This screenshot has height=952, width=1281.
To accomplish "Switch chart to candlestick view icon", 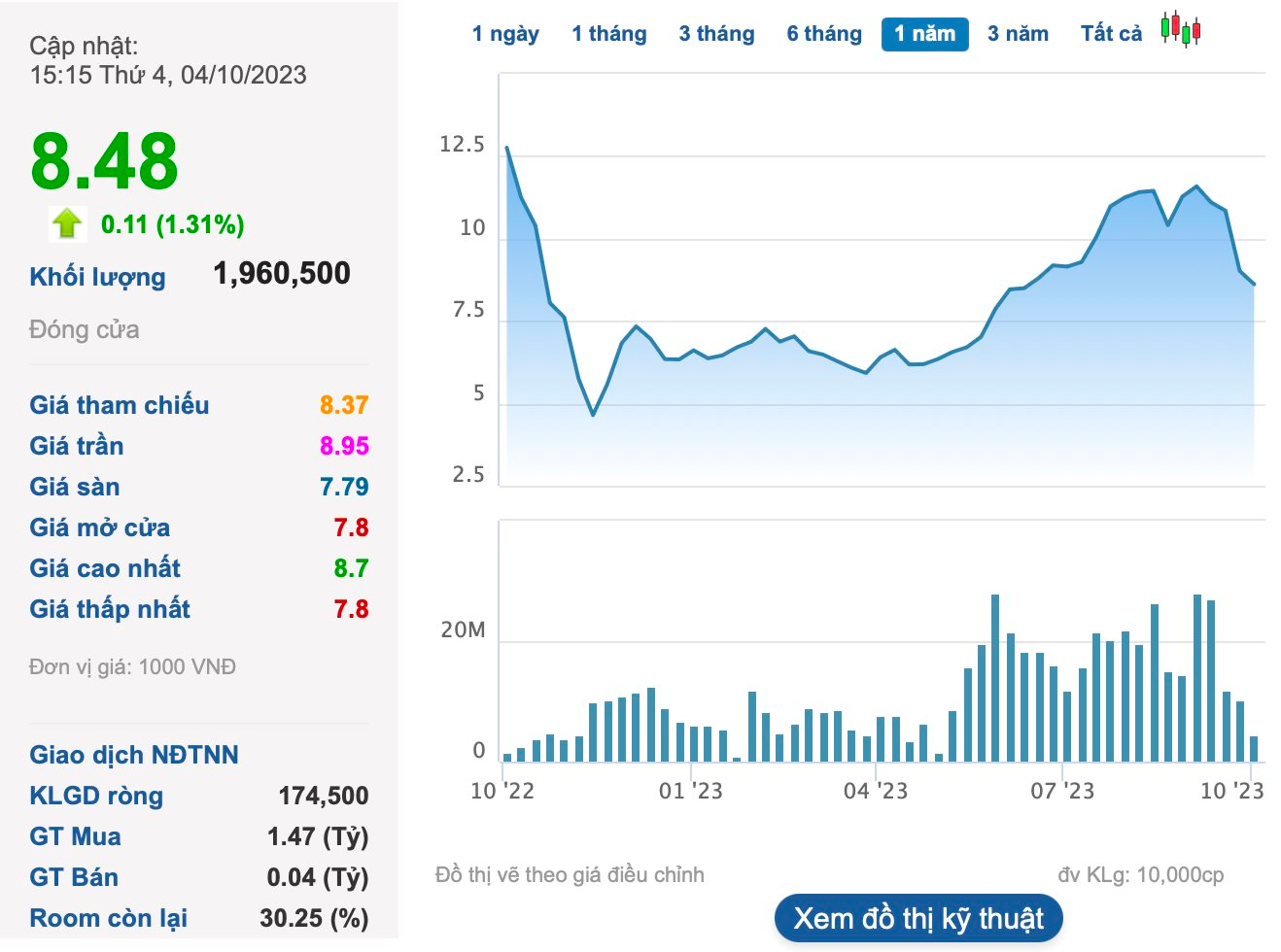I will 1181,29.
